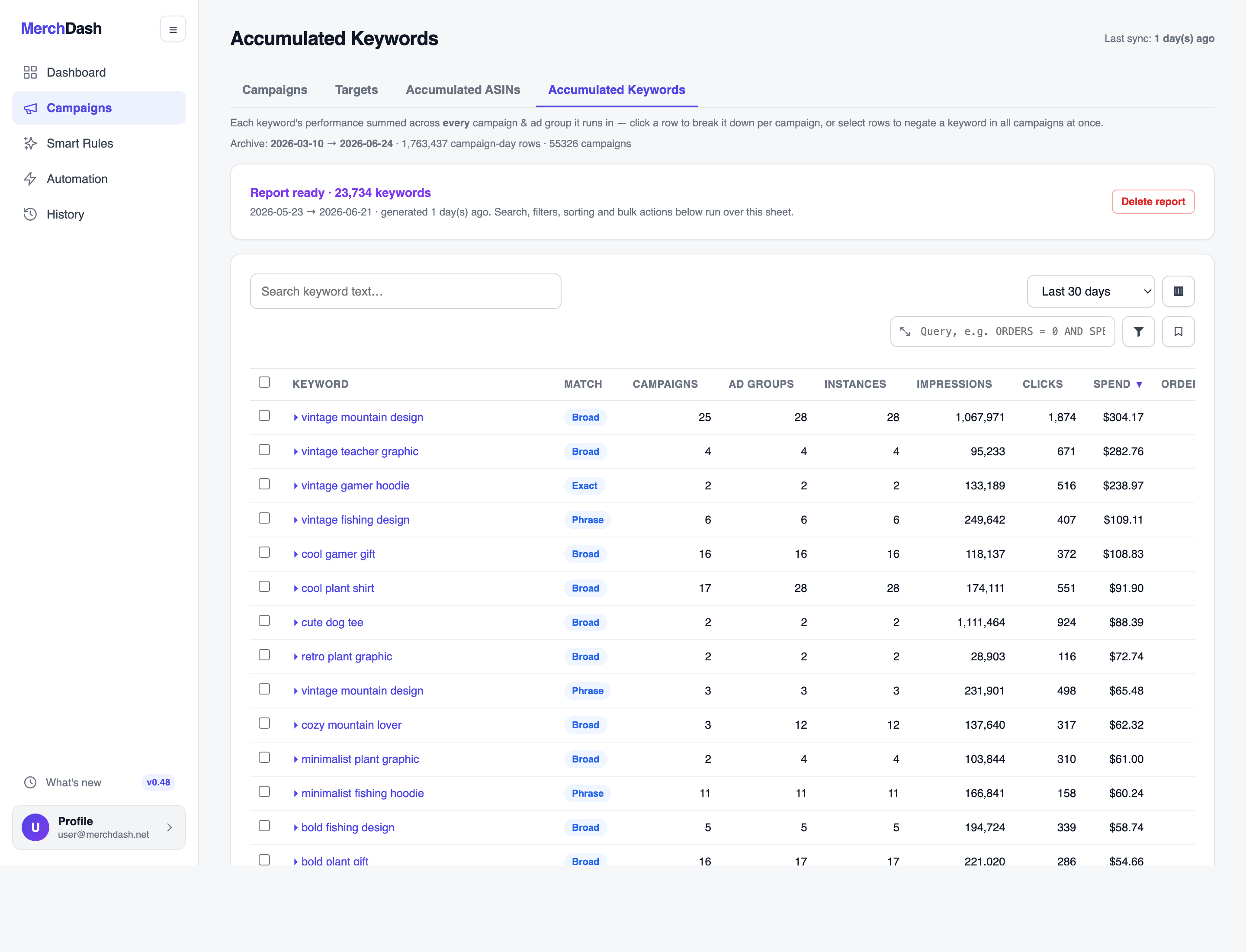The height and width of the screenshot is (952, 1246).
Task: Sort by the KEYWORD column header
Action: [321, 384]
